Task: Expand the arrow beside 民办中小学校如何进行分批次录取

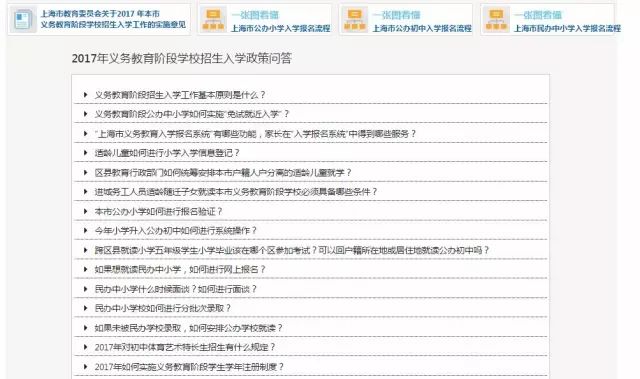Action: point(85,308)
